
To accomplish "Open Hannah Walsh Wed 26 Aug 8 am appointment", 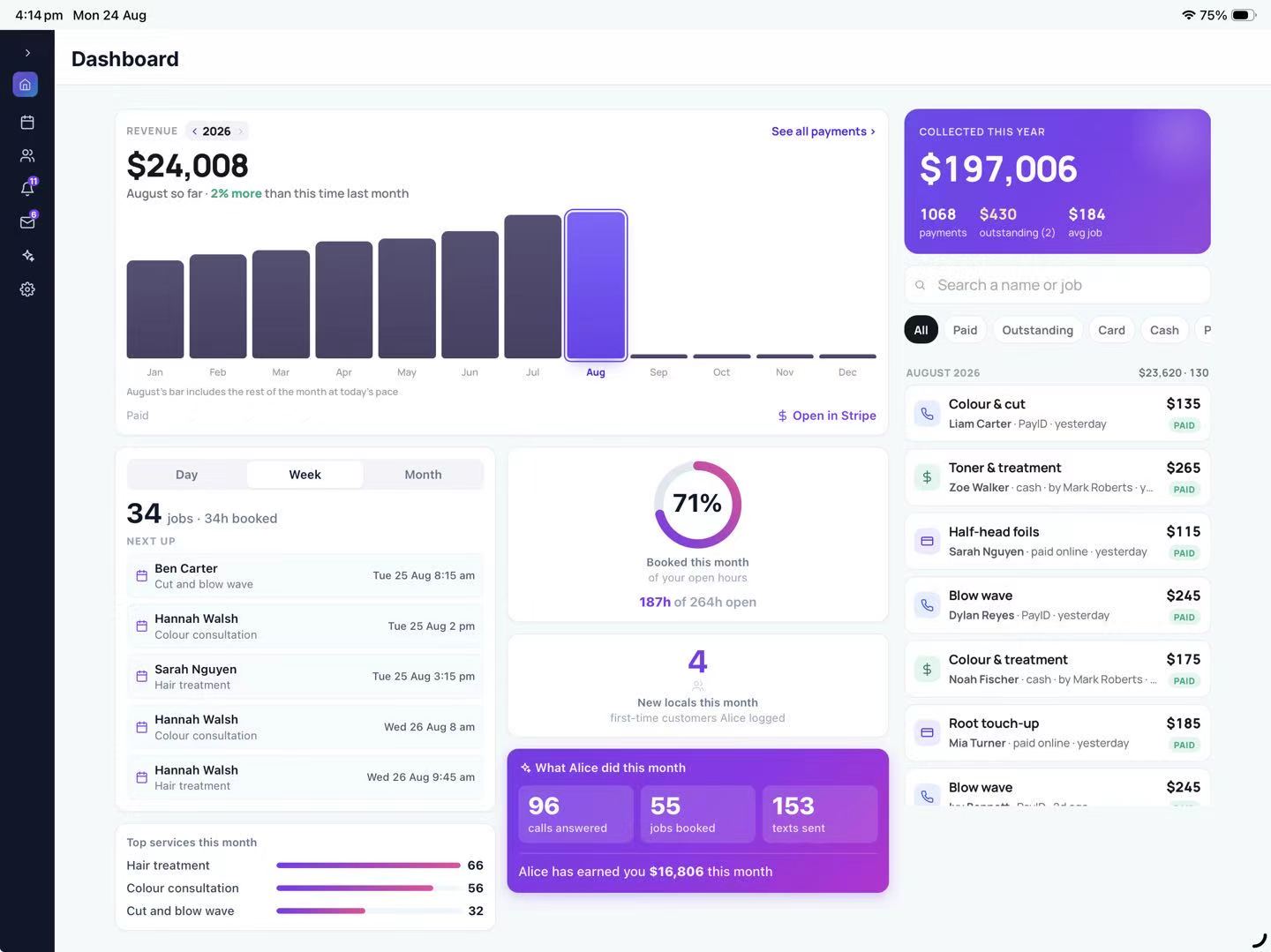I will [x=305, y=727].
